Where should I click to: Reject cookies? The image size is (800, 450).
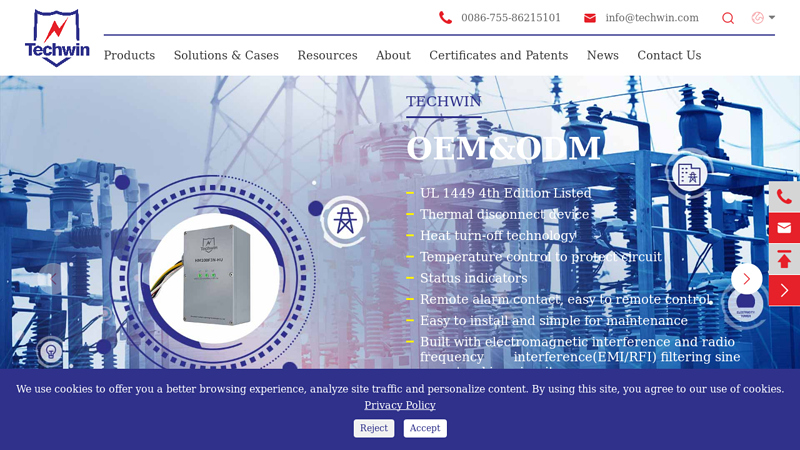coord(374,428)
